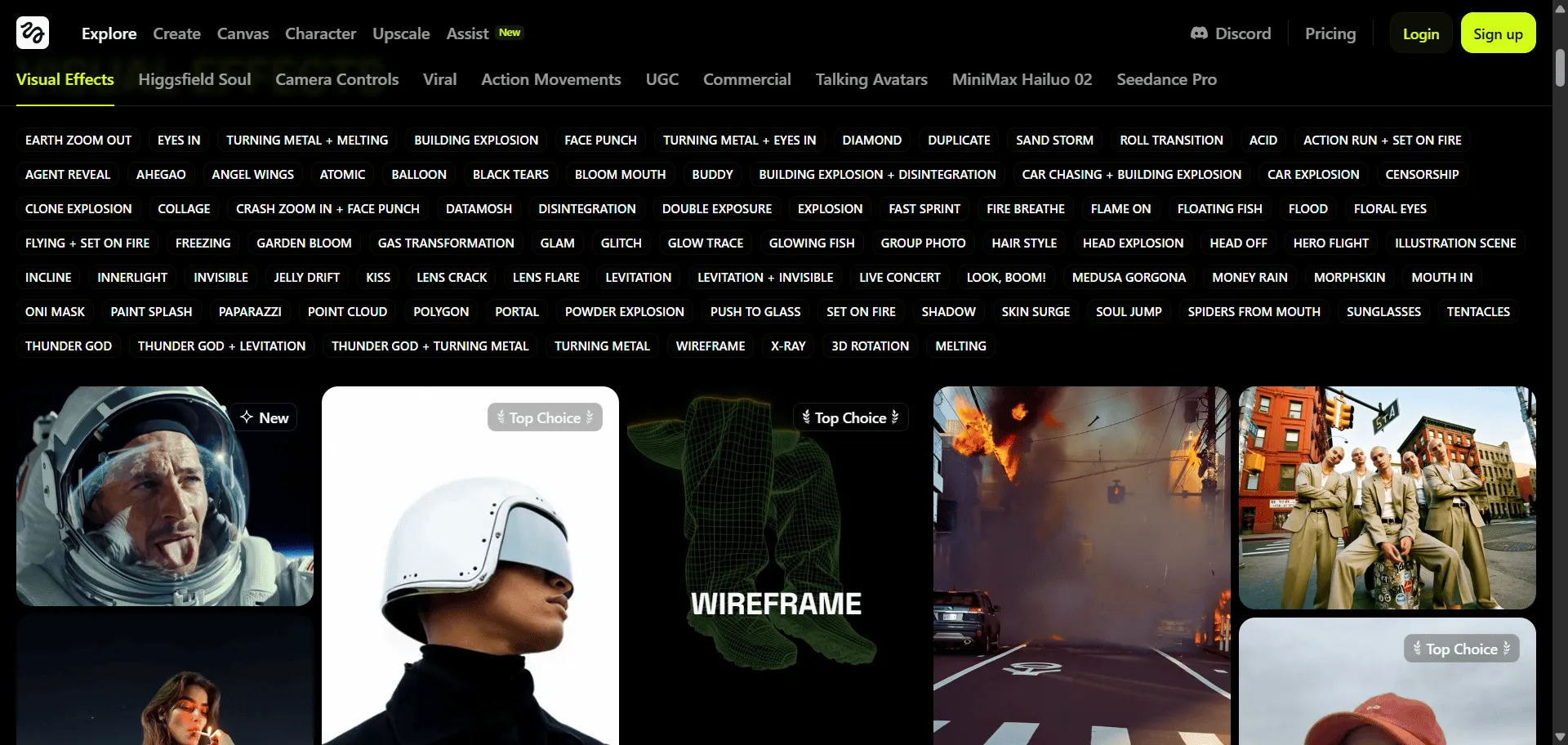Click the scrollbar up arrow

1559,8
